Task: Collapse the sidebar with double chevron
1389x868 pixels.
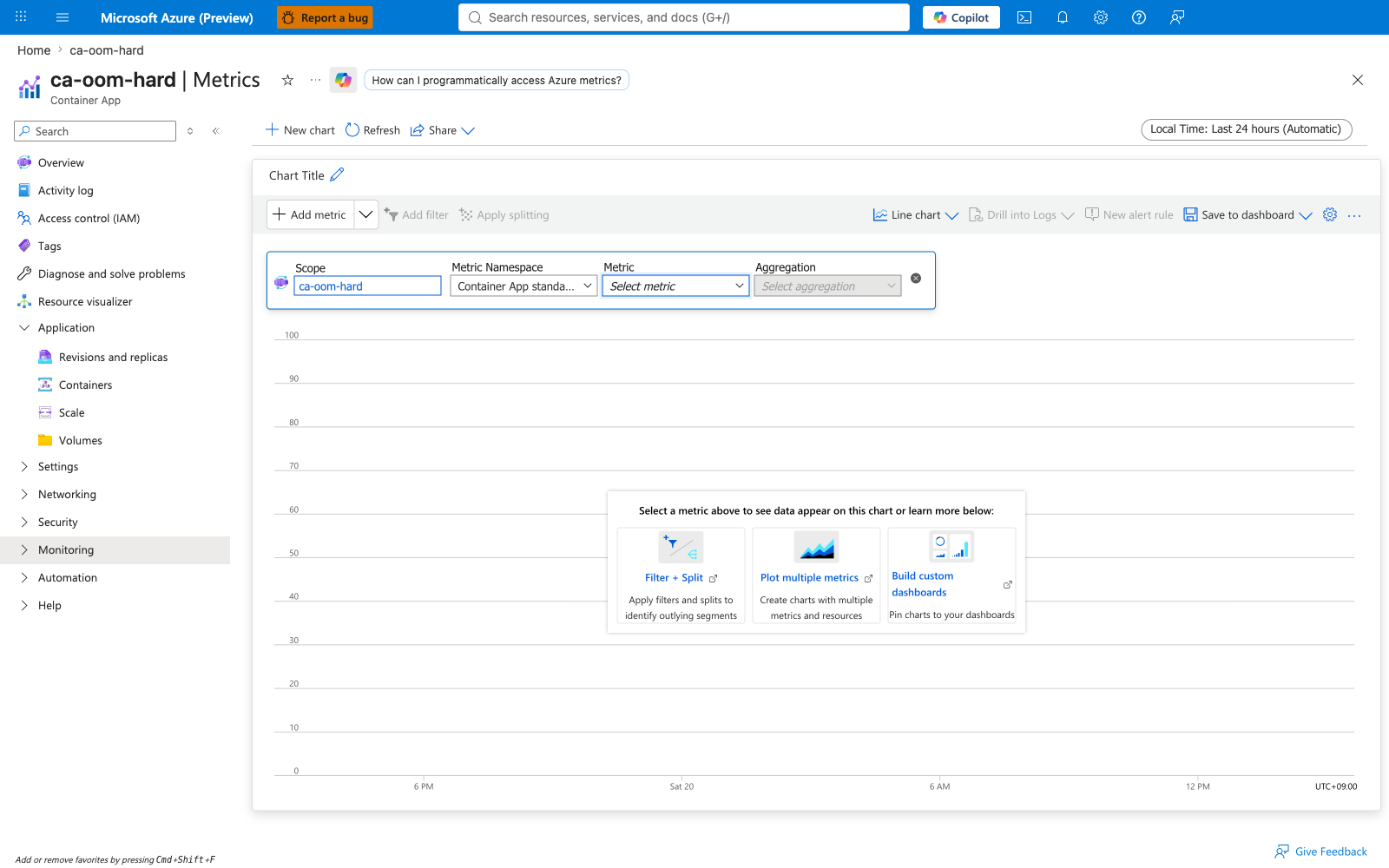Action: [x=216, y=131]
